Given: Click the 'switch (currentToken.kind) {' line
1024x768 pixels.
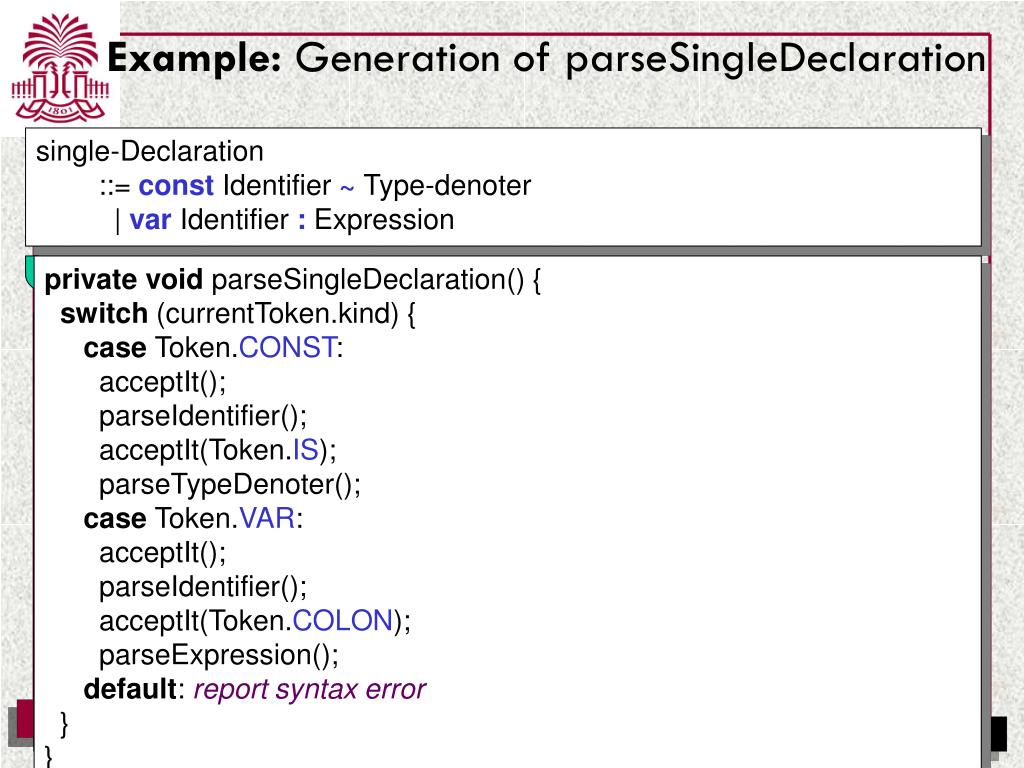Looking at the screenshot, I should [x=238, y=314].
